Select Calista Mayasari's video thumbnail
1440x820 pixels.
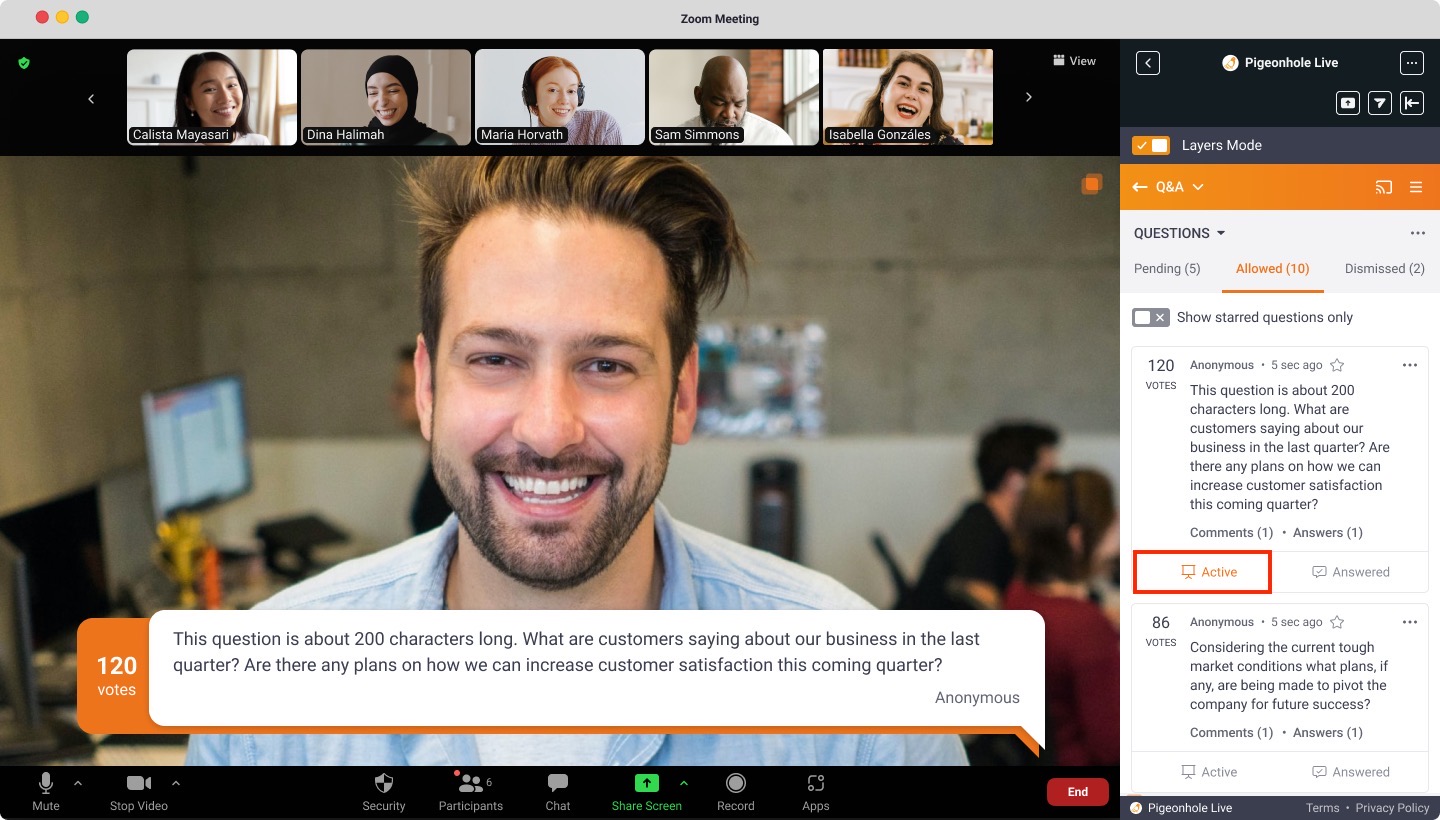(212, 97)
